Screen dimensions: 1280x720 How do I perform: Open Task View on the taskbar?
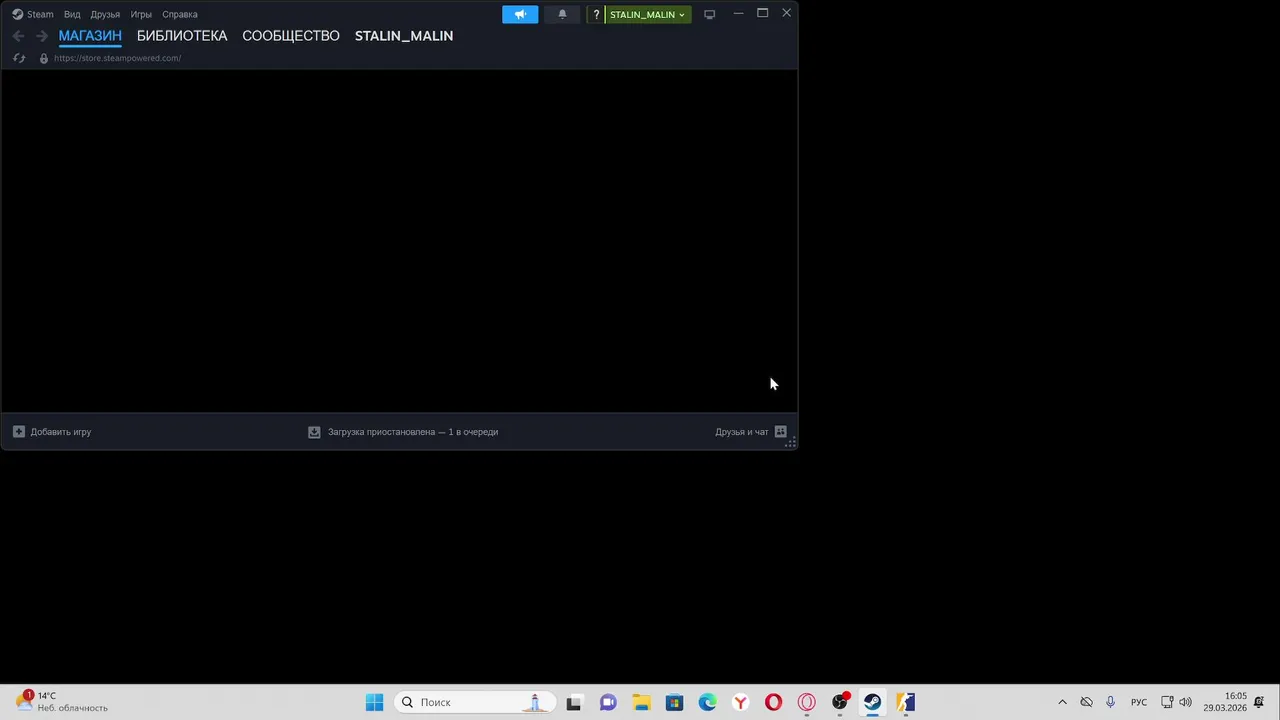tap(574, 702)
